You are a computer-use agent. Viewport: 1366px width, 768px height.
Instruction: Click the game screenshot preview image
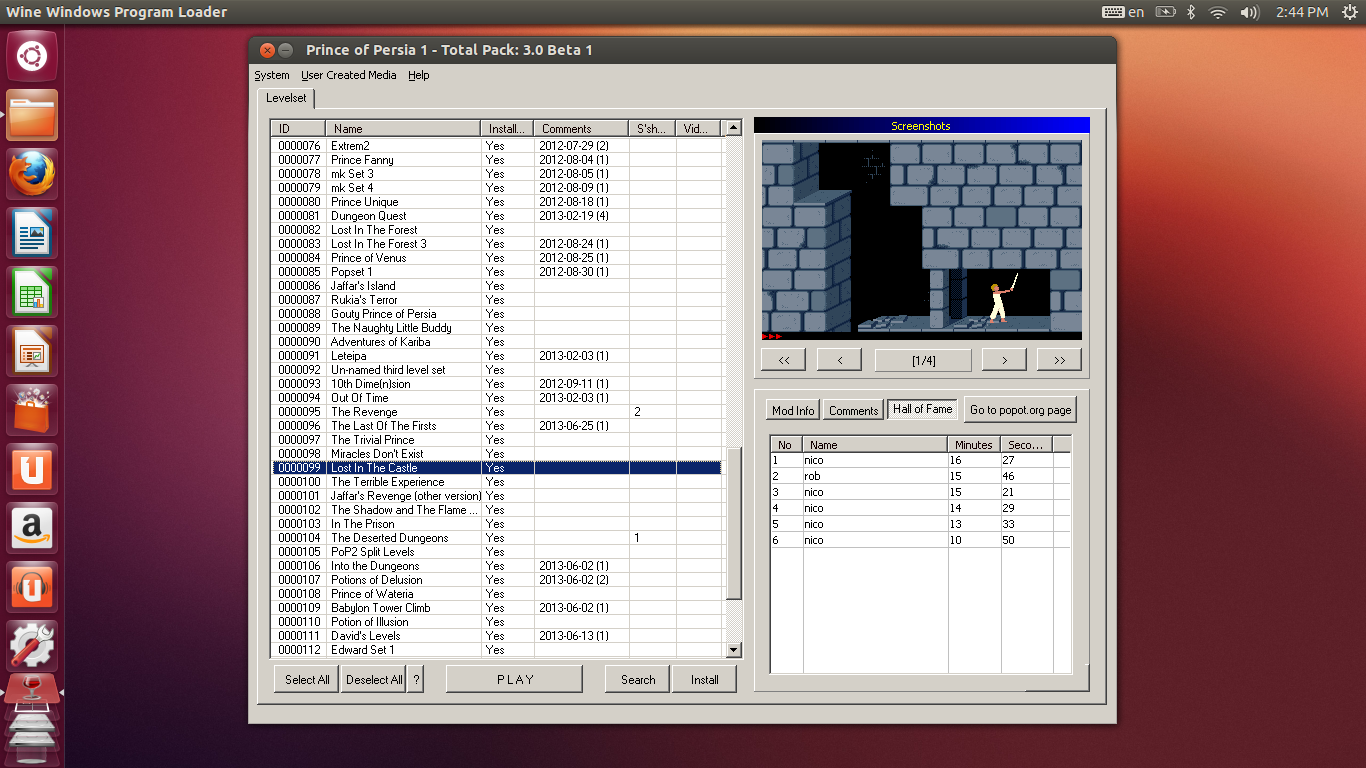coord(922,241)
